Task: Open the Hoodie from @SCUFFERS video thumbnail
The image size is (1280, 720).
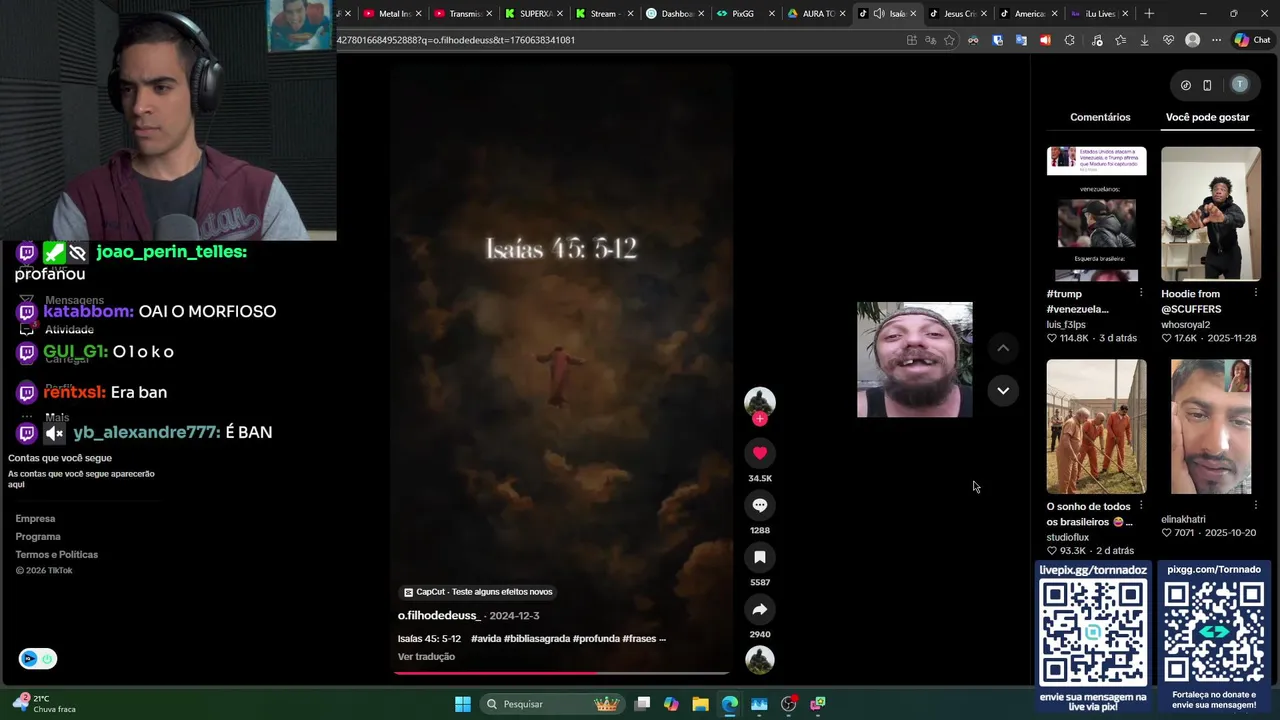Action: (1211, 214)
